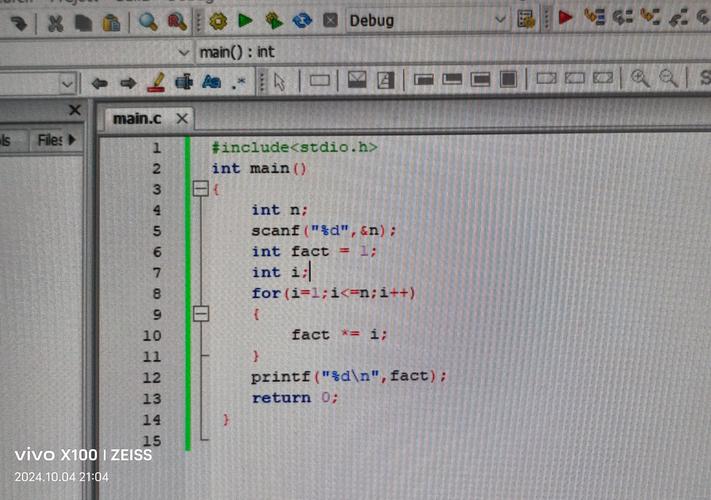Switch to the Files tab
Viewport: 711px width, 500px height.
[x=50, y=140]
